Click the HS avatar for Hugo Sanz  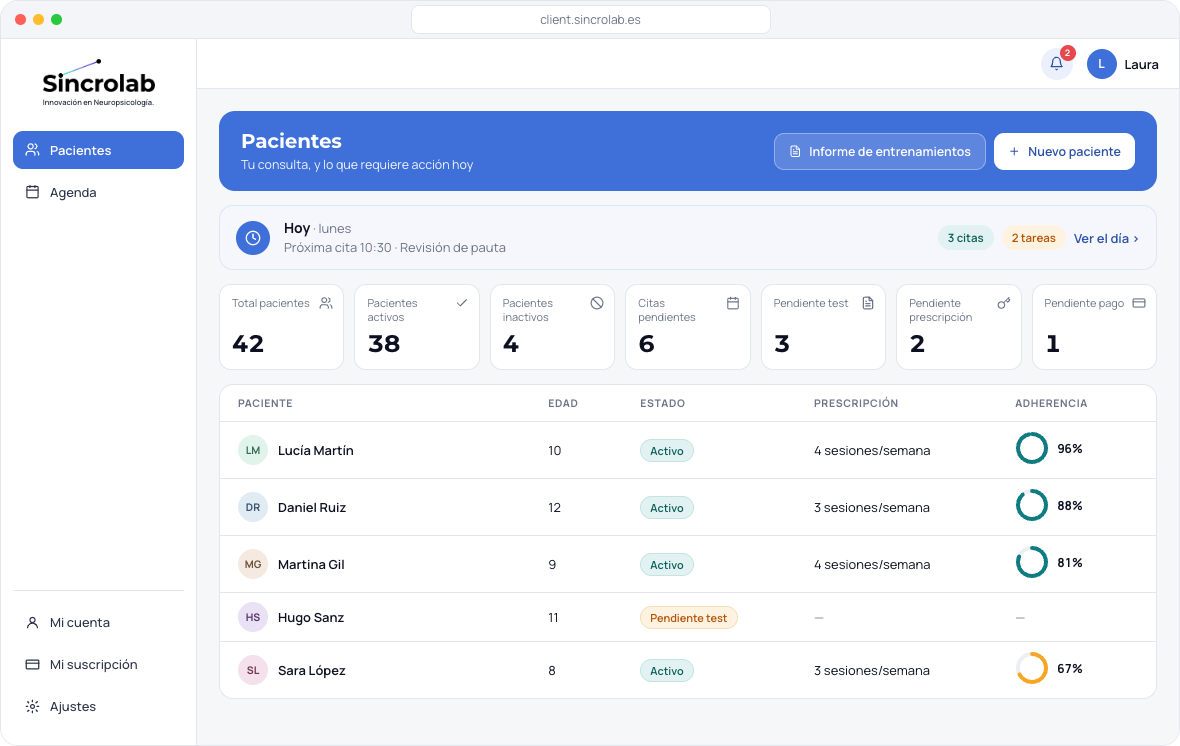coord(253,617)
